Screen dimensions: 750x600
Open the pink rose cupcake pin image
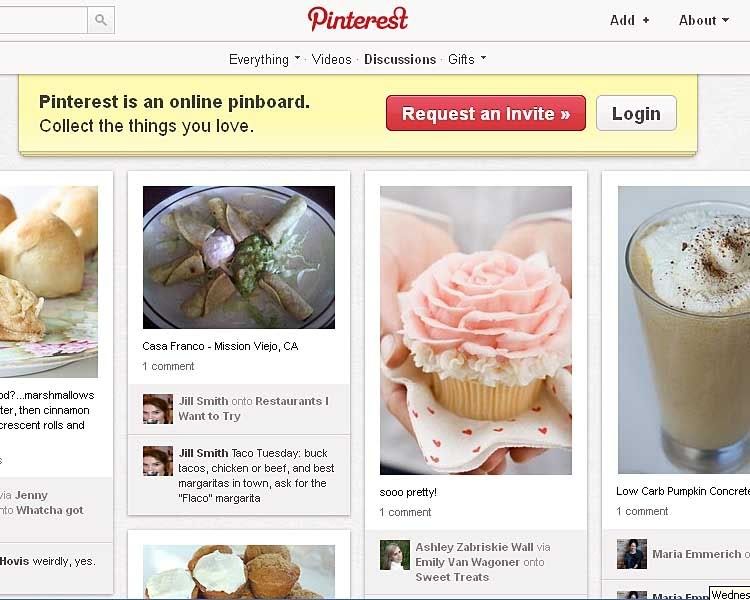(476, 331)
